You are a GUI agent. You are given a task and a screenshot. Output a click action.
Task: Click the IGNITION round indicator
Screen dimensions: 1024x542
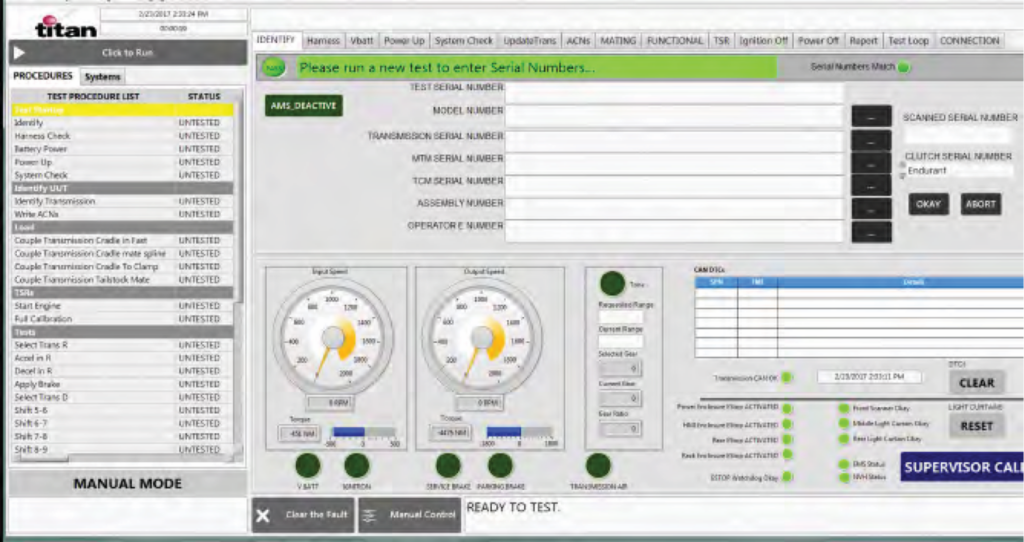(x=357, y=465)
